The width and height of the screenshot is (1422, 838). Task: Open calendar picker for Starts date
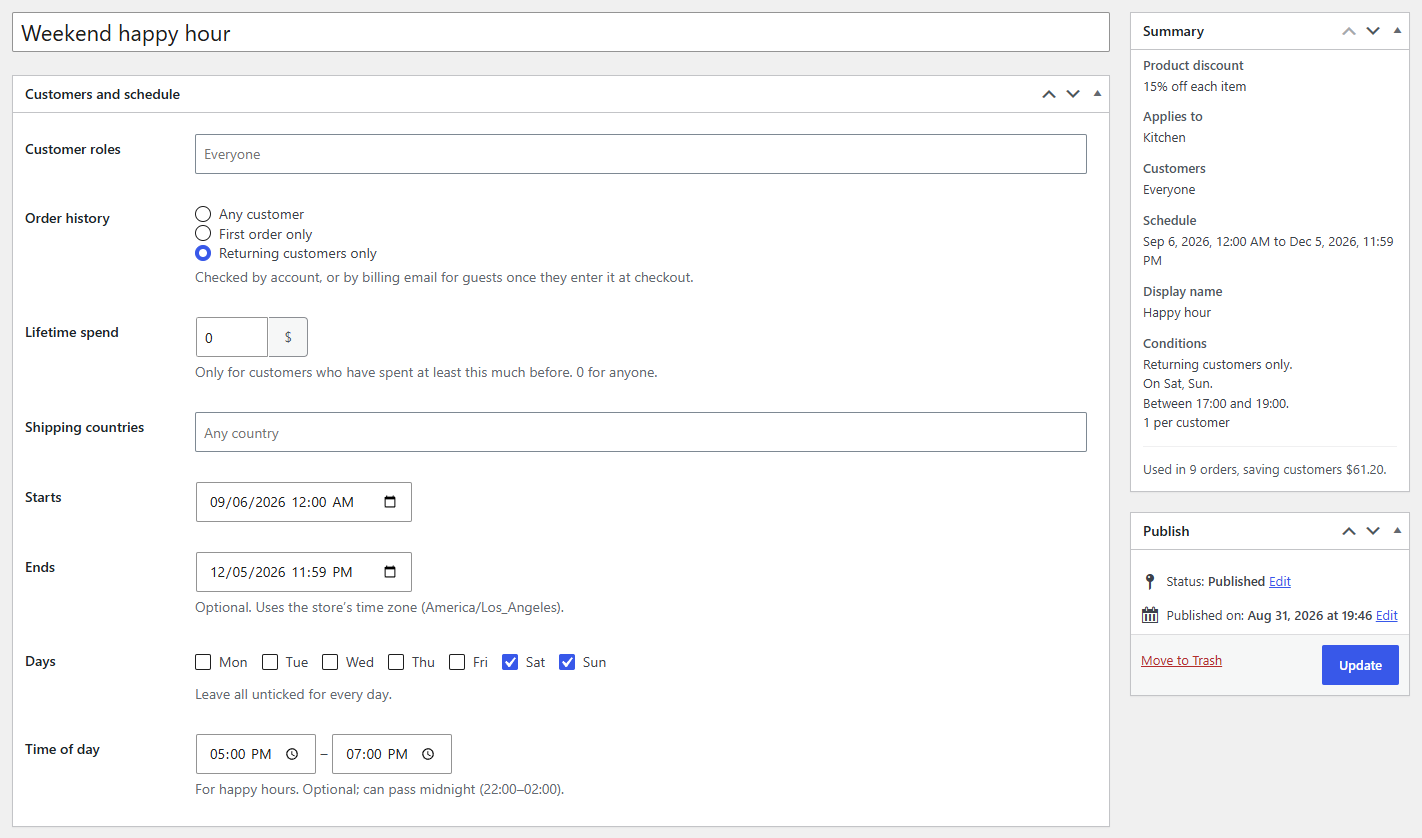390,502
